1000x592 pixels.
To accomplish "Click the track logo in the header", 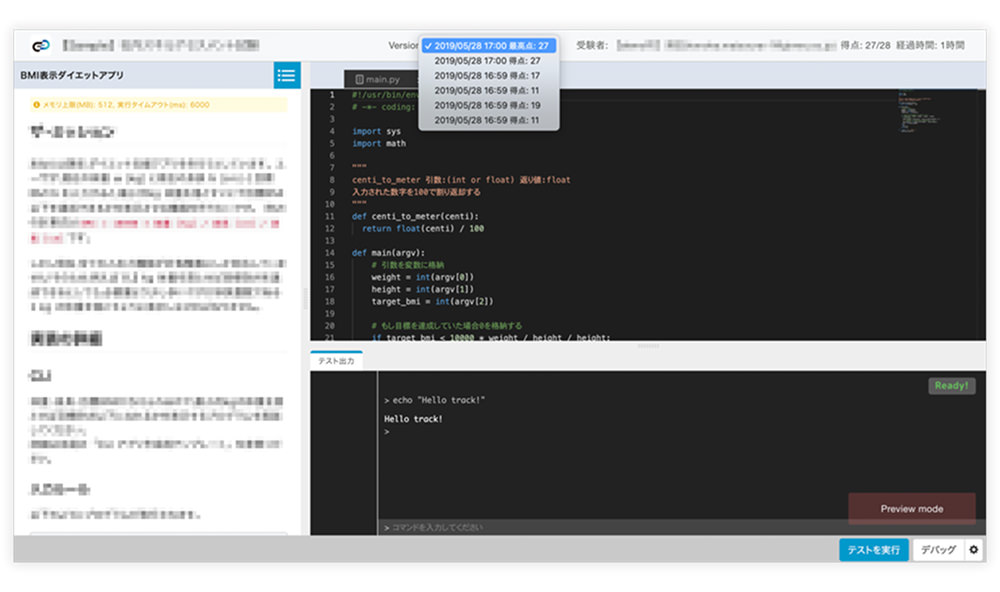I will tap(41, 46).
